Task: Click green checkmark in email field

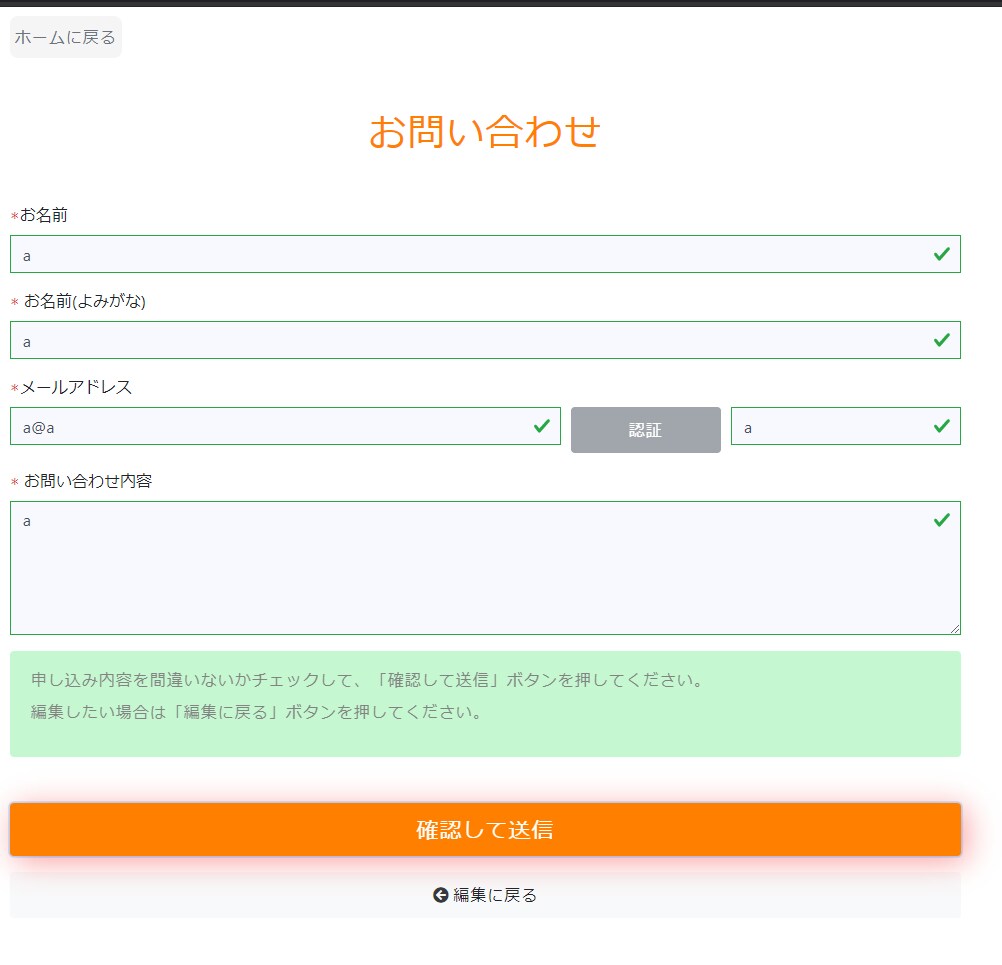Action: [x=542, y=426]
